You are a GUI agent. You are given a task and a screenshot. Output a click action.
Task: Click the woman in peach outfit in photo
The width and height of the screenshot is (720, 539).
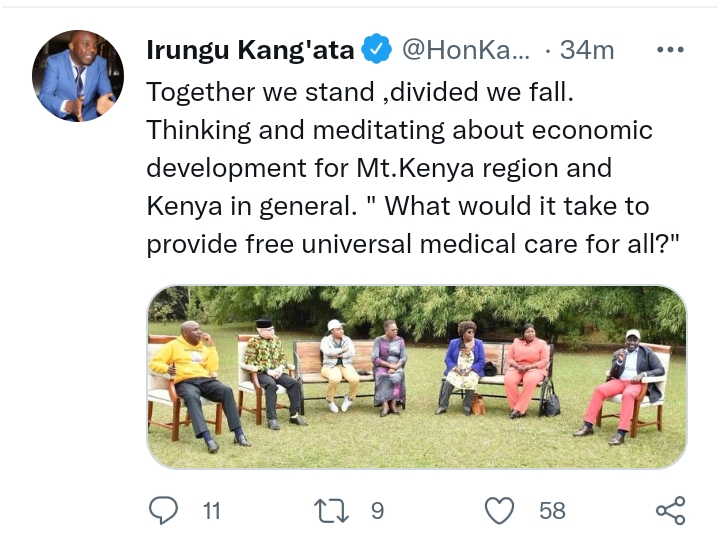pos(525,371)
